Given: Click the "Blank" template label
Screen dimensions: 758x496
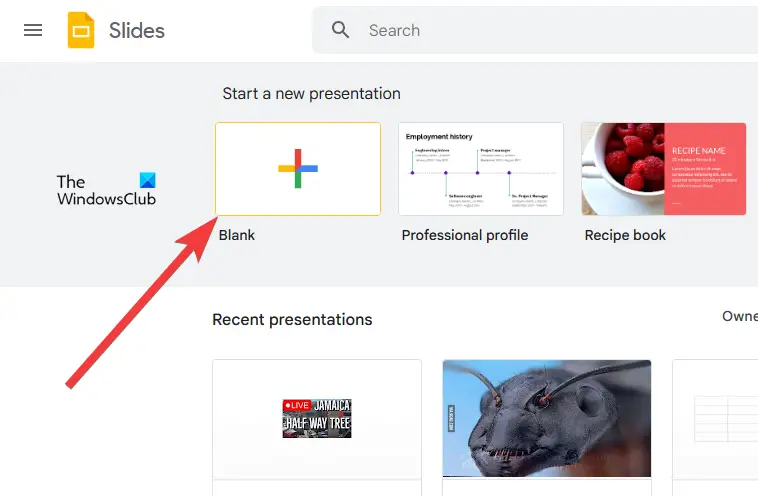Looking at the screenshot, I should pos(237,235).
